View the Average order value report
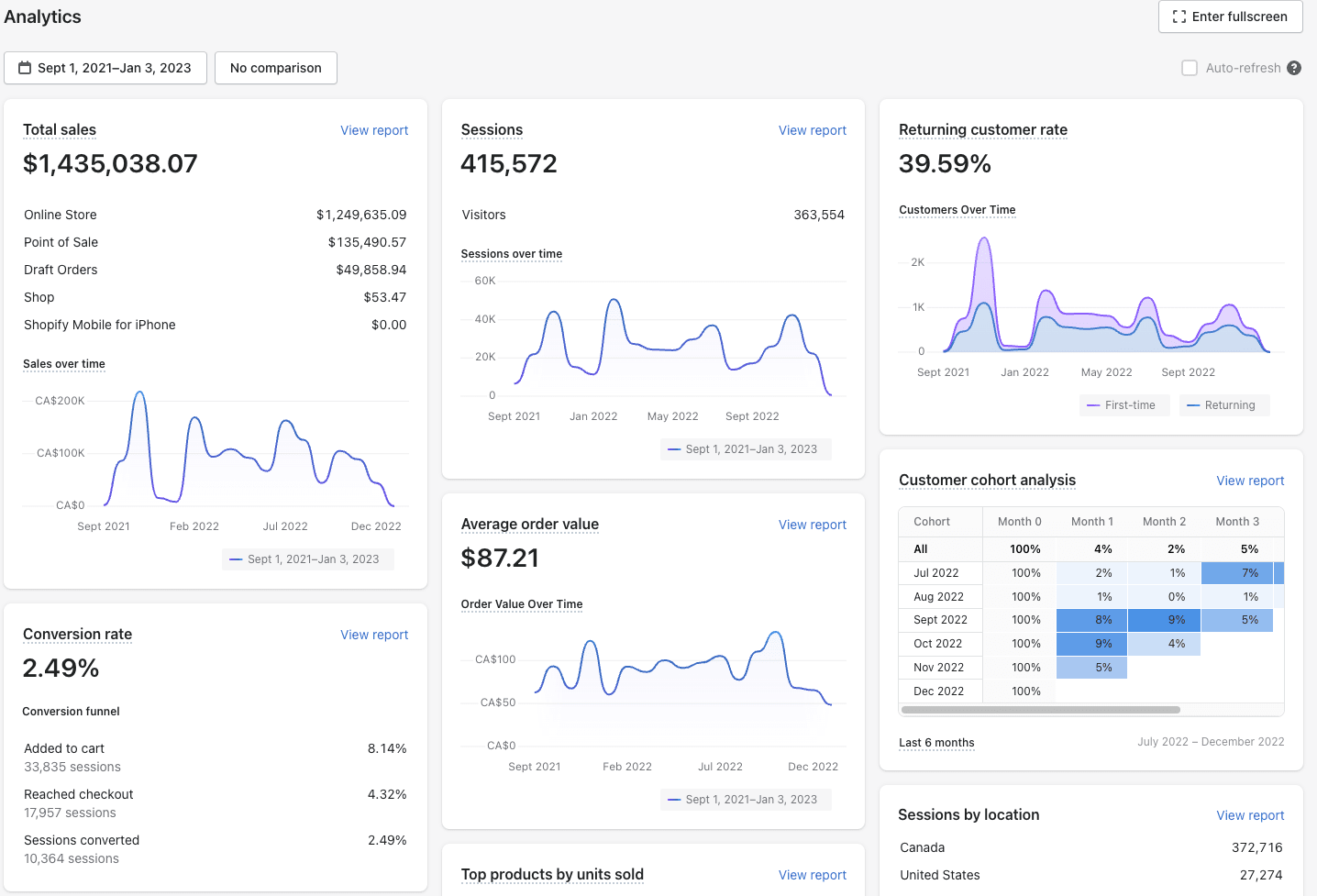 [x=812, y=525]
